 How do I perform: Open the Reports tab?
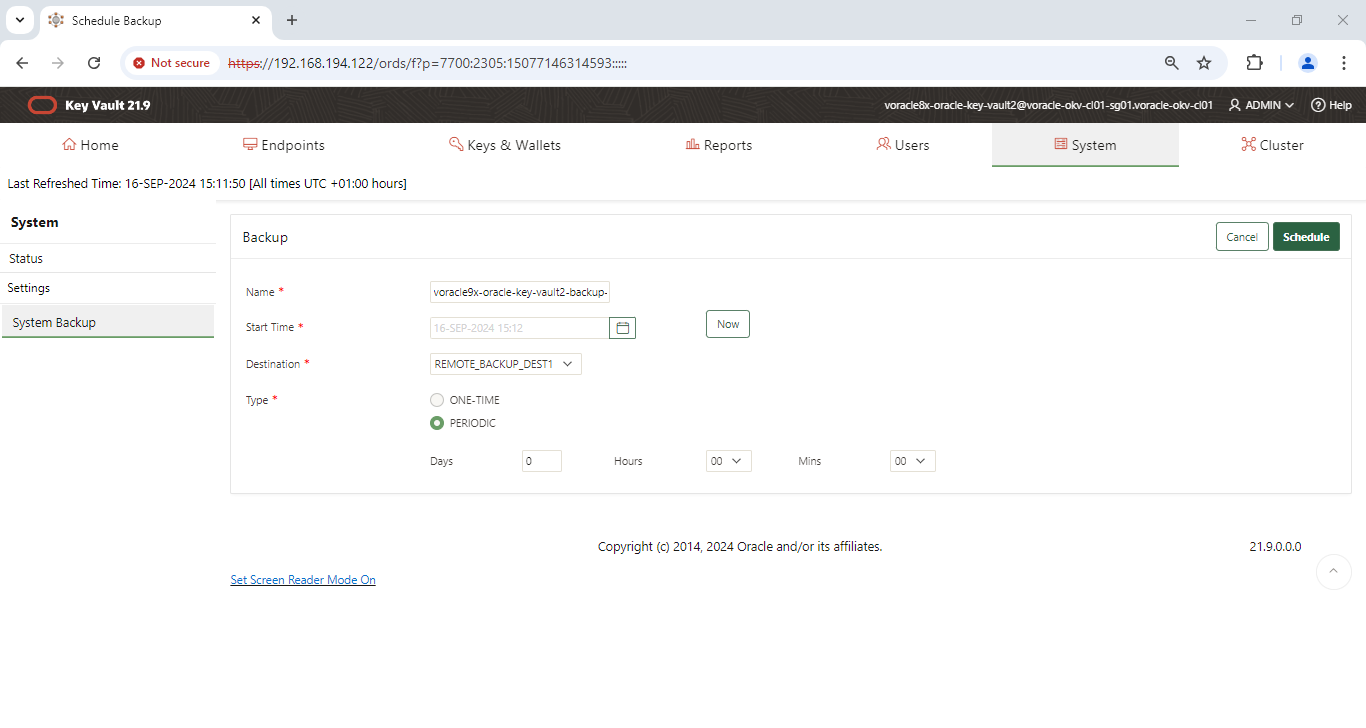click(718, 145)
